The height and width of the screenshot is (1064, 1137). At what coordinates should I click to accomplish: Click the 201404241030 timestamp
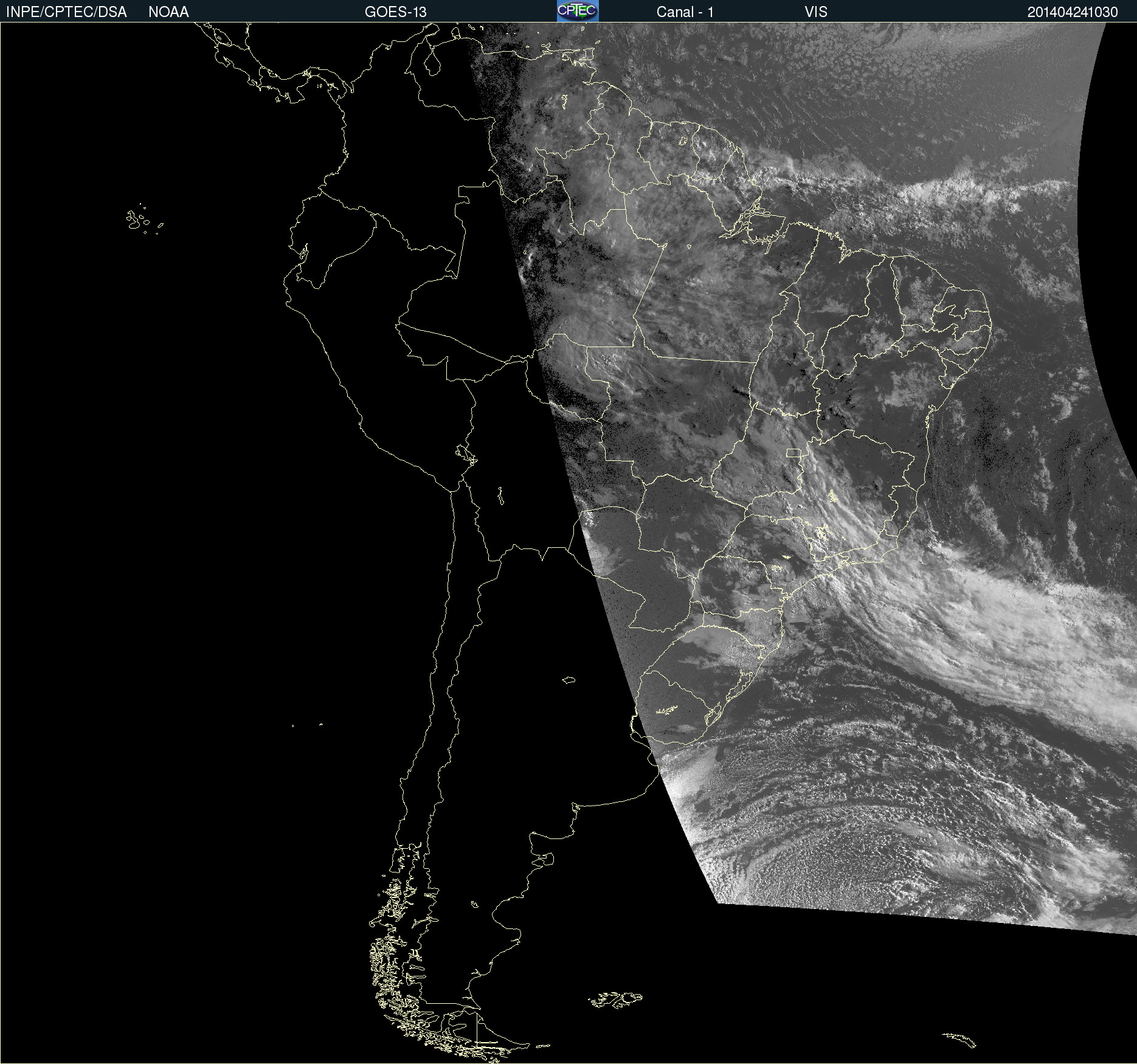(x=1073, y=12)
